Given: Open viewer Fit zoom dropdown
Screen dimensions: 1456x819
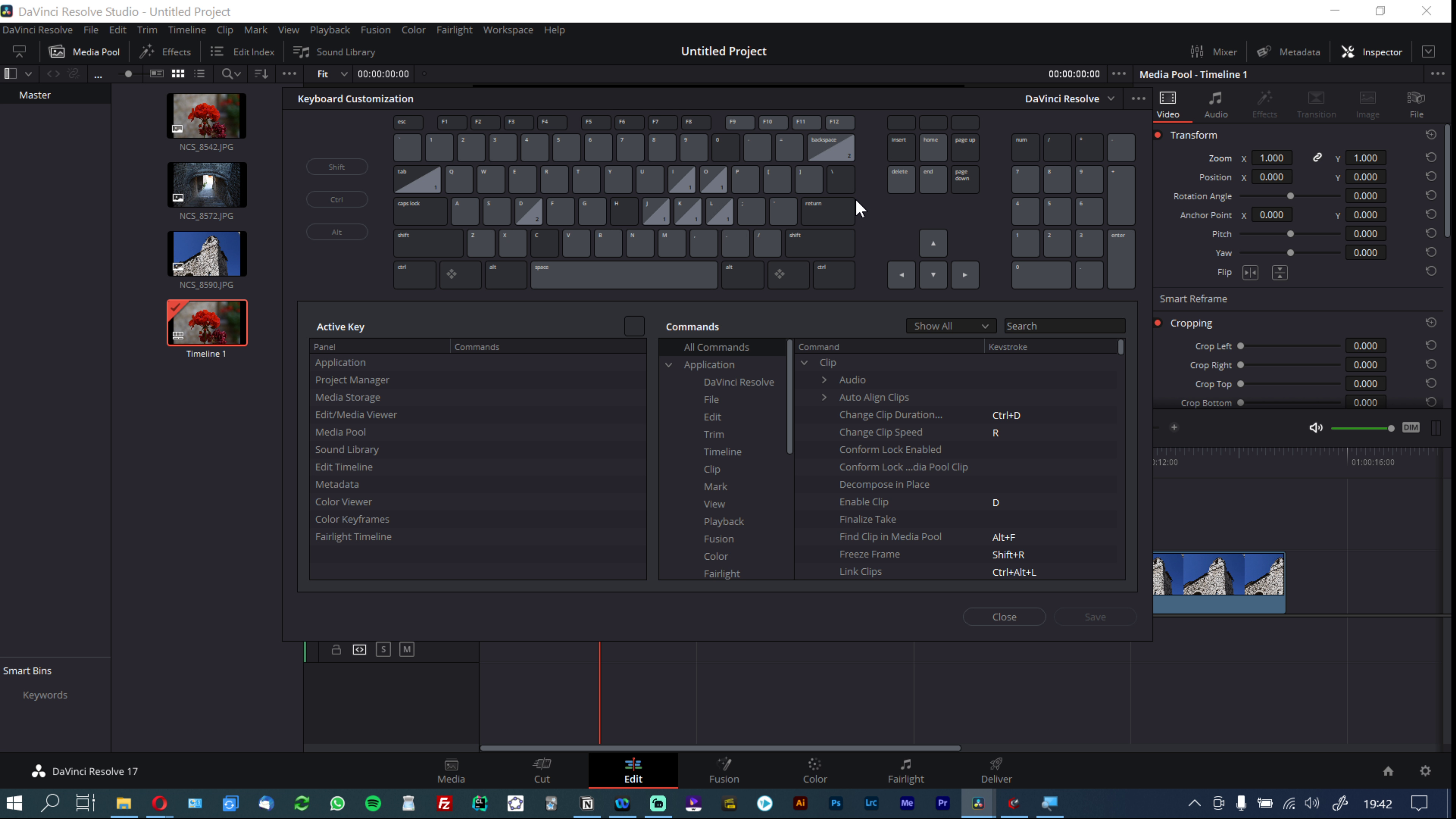Looking at the screenshot, I should click(x=332, y=74).
